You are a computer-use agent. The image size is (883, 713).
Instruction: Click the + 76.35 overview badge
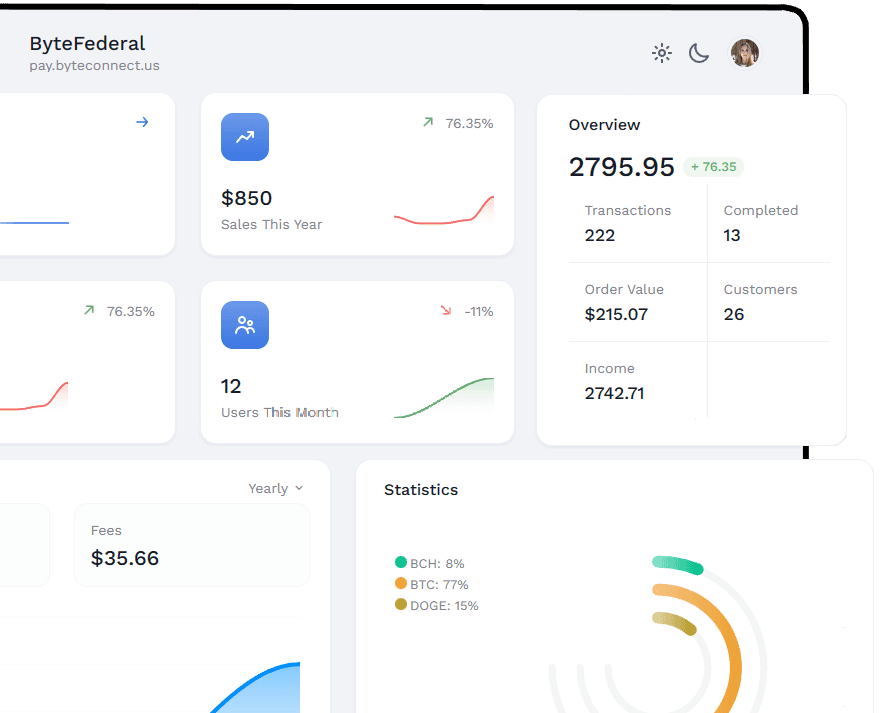(713, 167)
